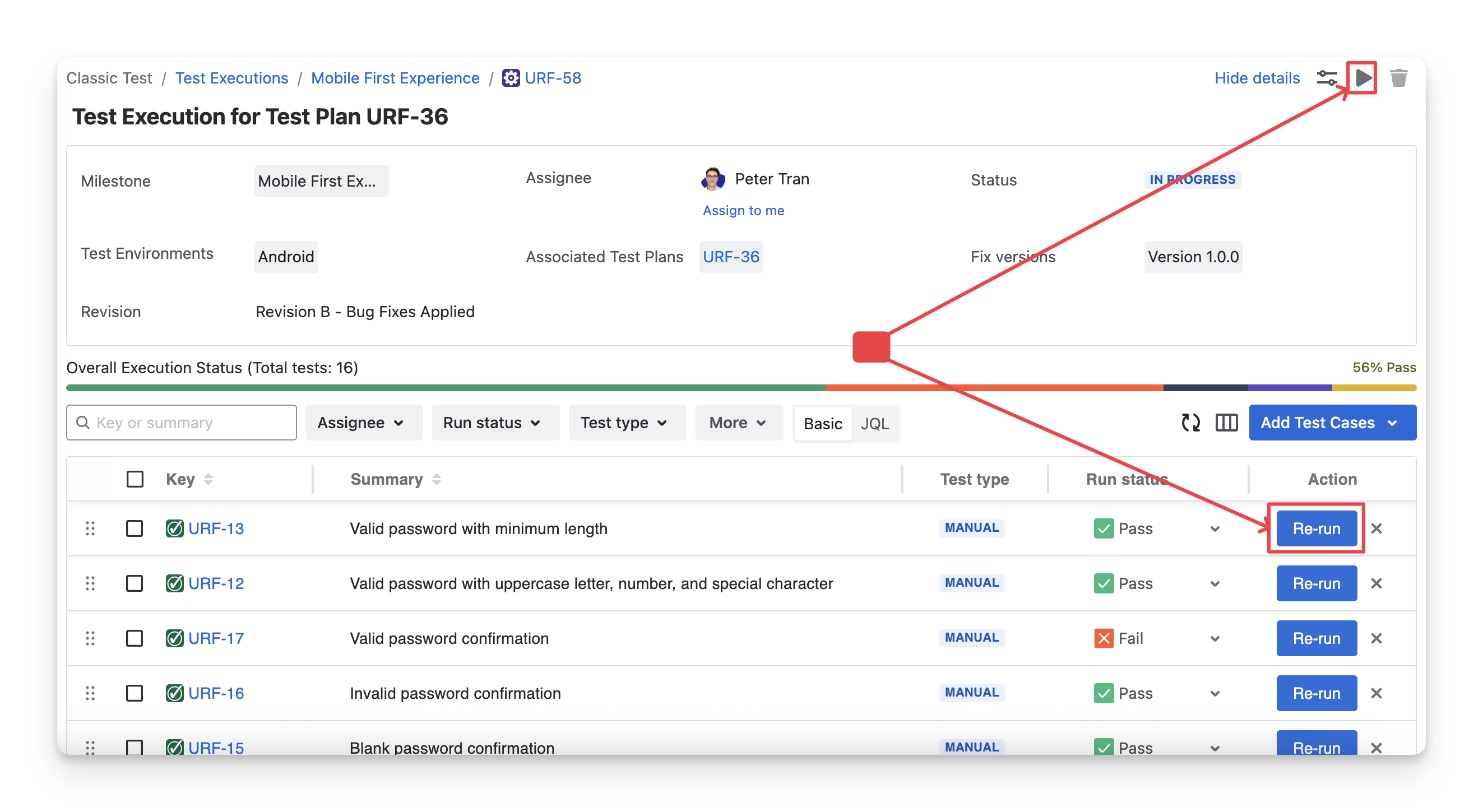
Task: Open Test Executions breadcrumb
Action: pos(231,78)
